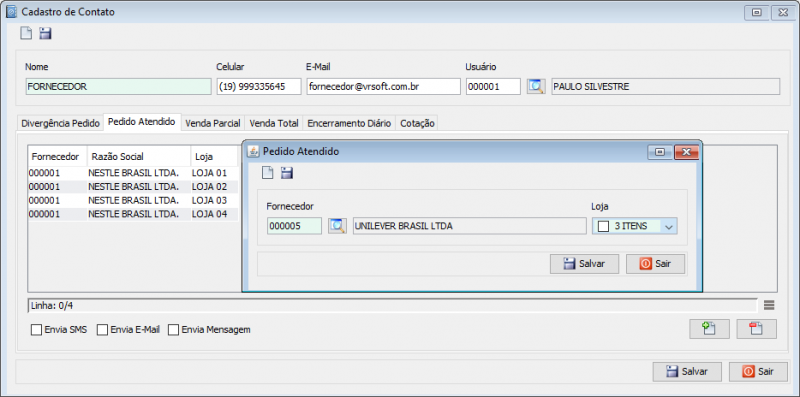Select the row with LOJA 03
Screen dimensions: 800x397
133,201
